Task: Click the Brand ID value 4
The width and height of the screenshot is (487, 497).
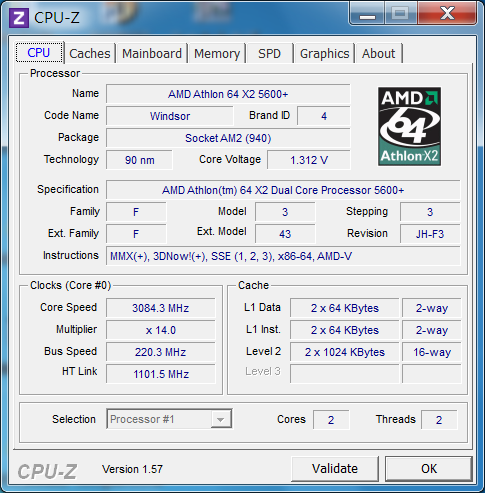Action: point(324,116)
